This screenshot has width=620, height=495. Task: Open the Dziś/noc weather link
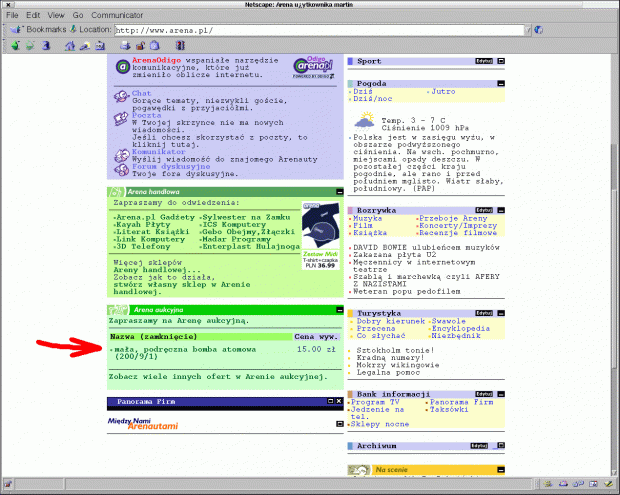click(373, 99)
